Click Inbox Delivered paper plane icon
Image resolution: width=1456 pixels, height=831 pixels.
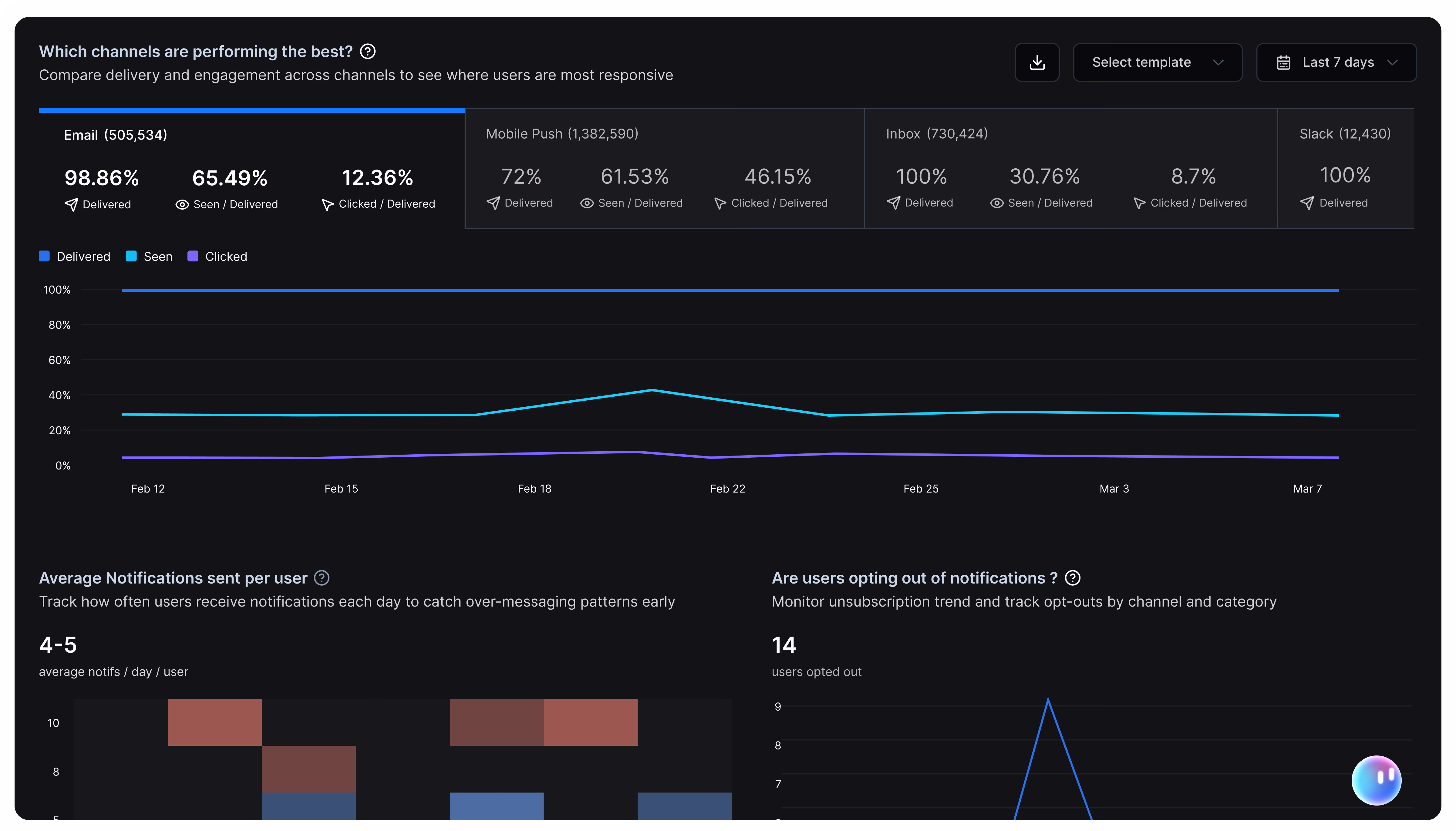coord(893,203)
